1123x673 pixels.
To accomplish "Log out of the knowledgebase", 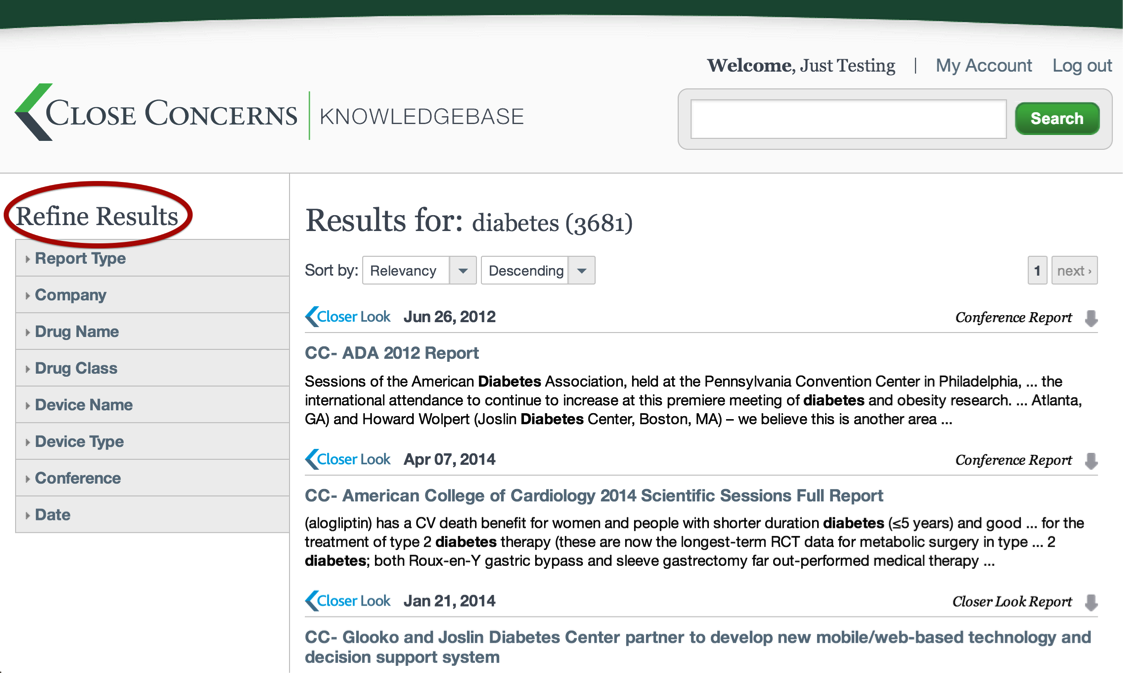I will click(x=1081, y=66).
